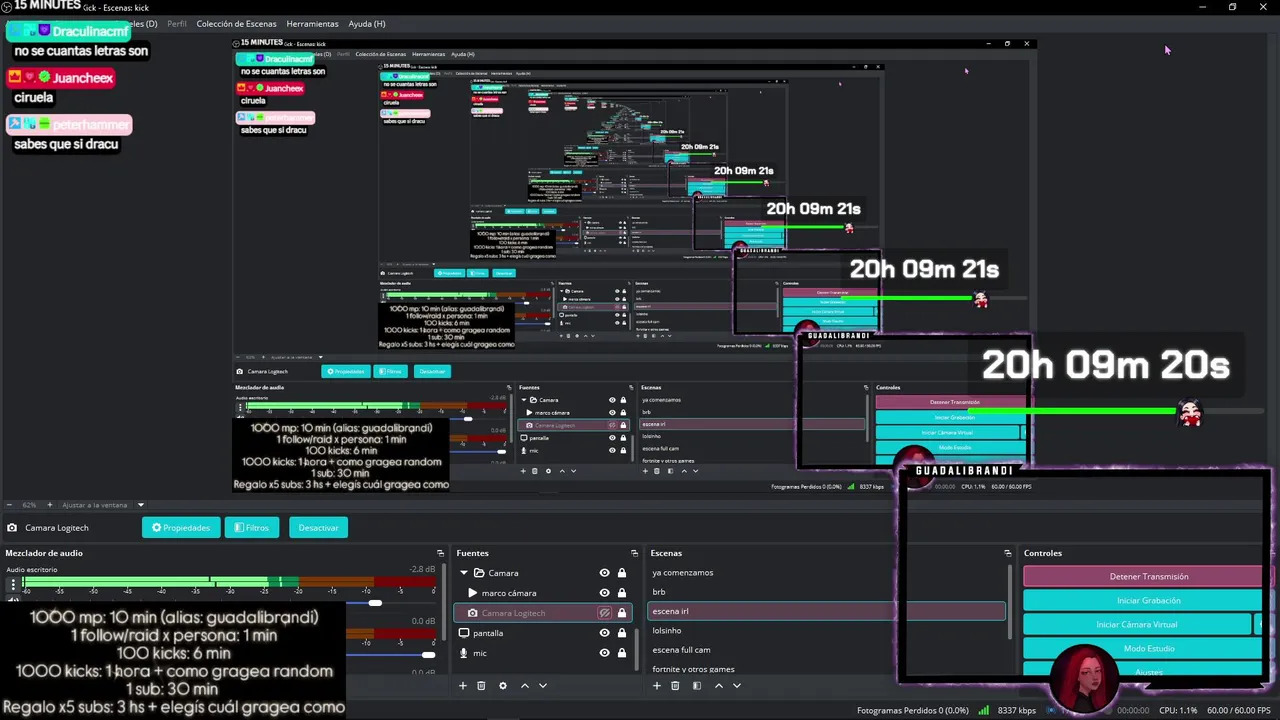The image size is (1280, 720).
Task: Show the hidden Camara Logitech source
Action: coord(604,613)
